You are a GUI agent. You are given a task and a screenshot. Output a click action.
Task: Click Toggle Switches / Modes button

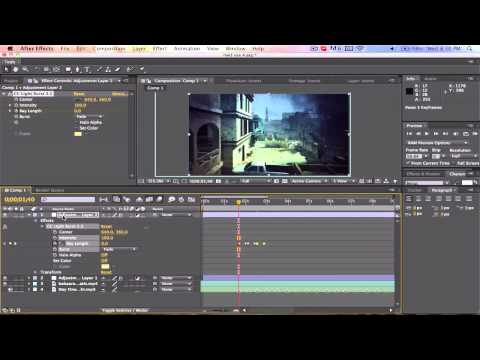click(x=125, y=310)
